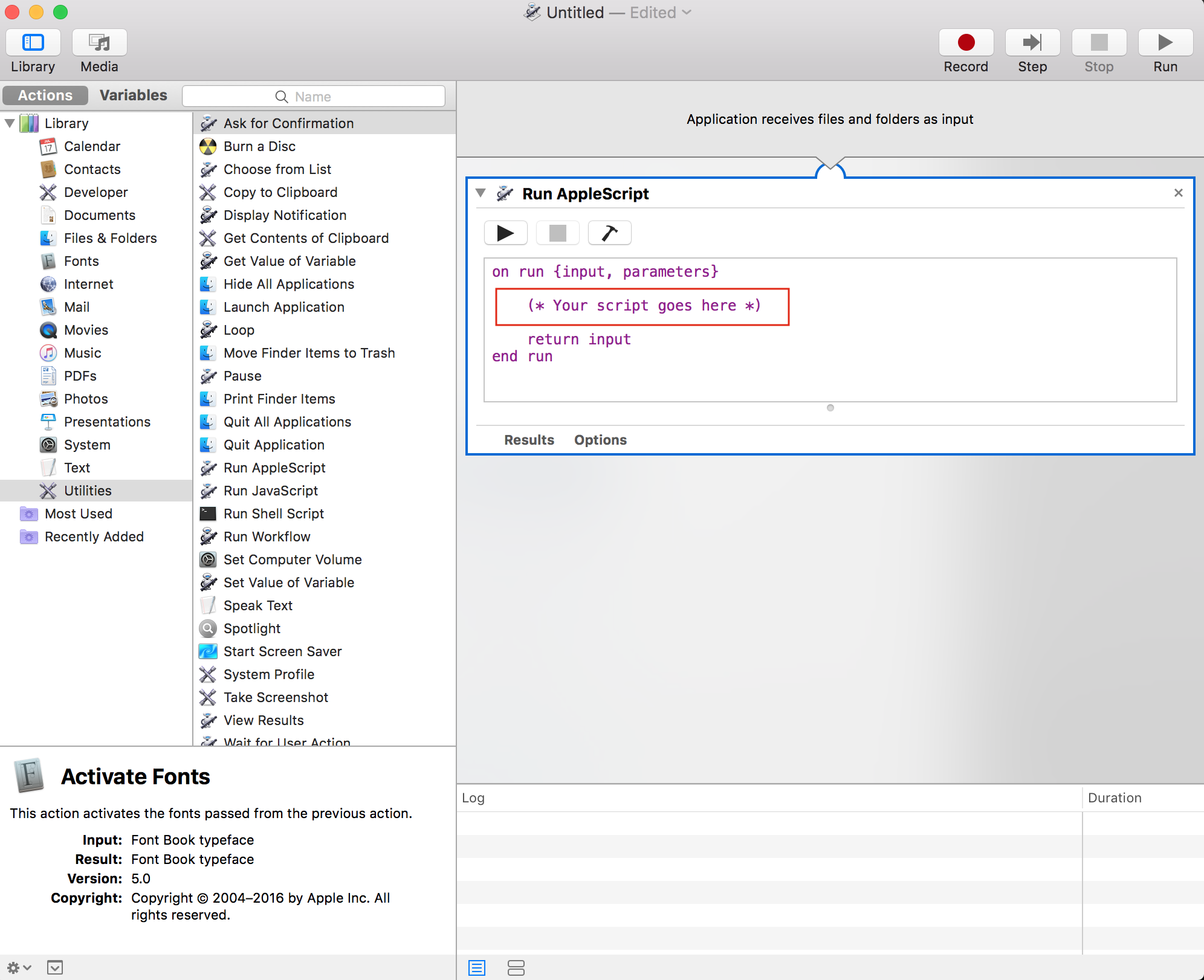Click the Duration column header

[x=1142, y=798]
